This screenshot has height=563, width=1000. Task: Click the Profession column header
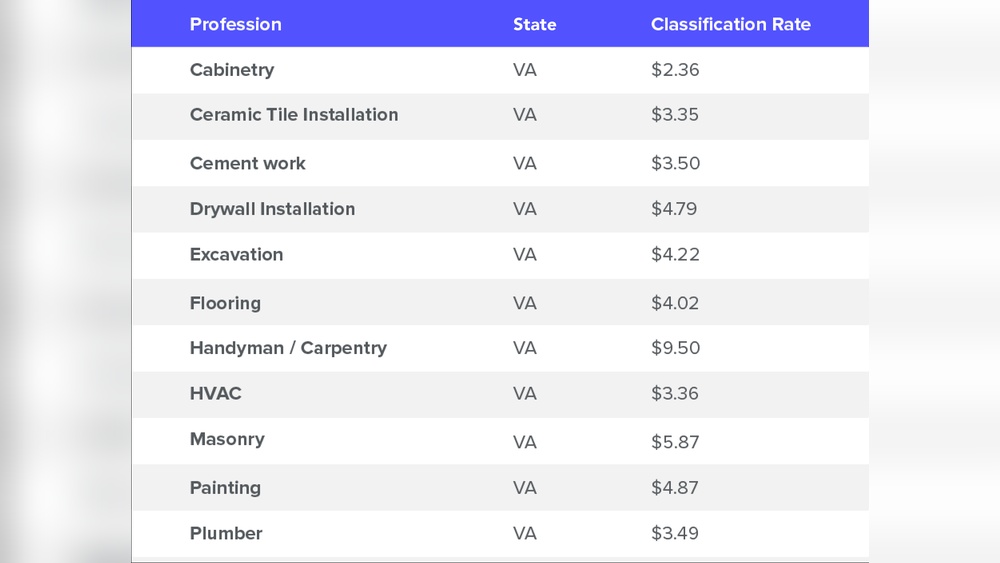236,24
